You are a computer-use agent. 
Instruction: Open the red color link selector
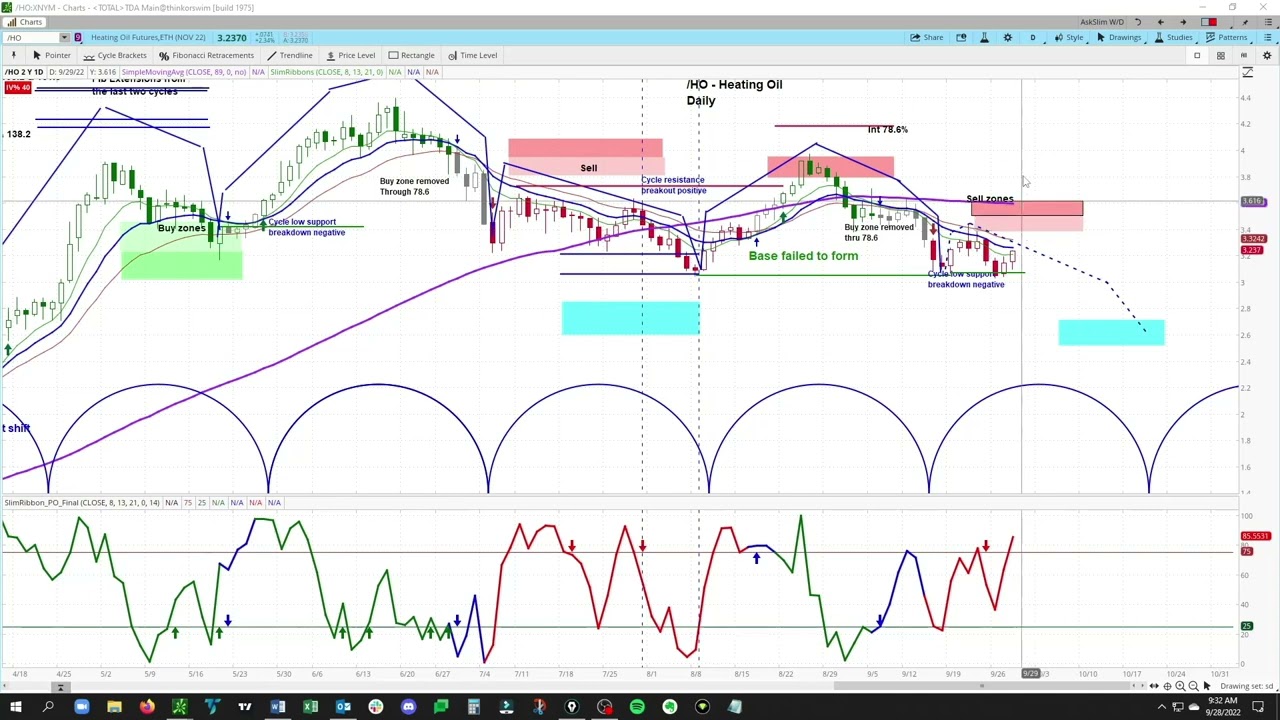click(x=1210, y=22)
